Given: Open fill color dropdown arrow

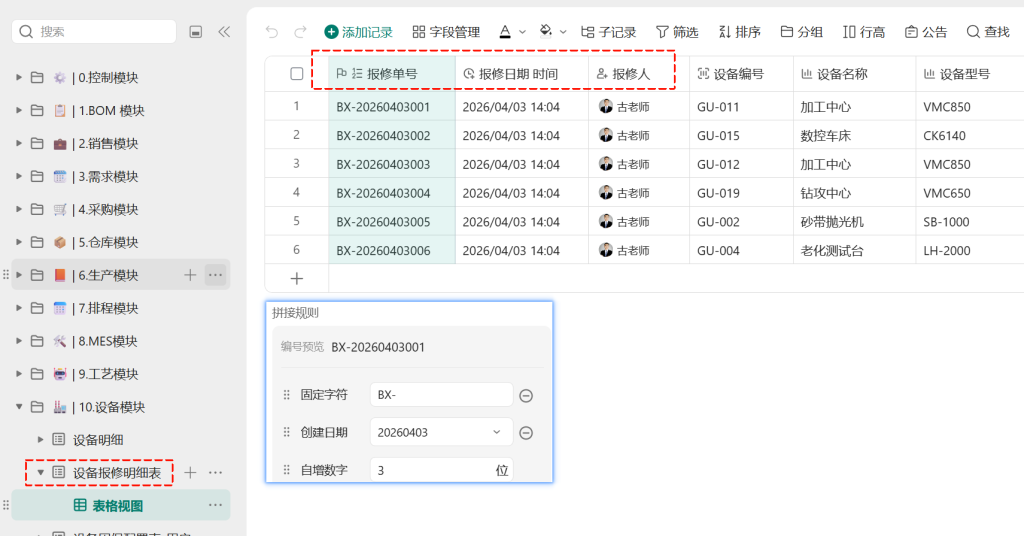Looking at the screenshot, I should tap(563, 32).
